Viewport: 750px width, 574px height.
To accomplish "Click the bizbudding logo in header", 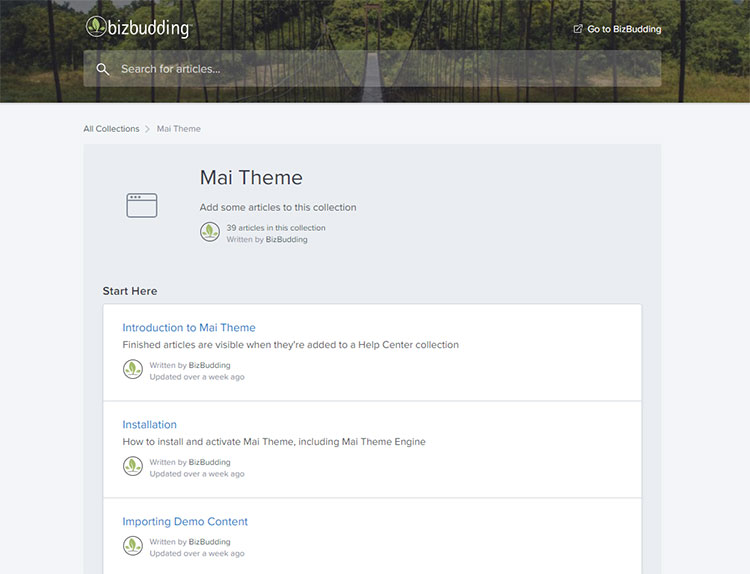I will point(139,27).
